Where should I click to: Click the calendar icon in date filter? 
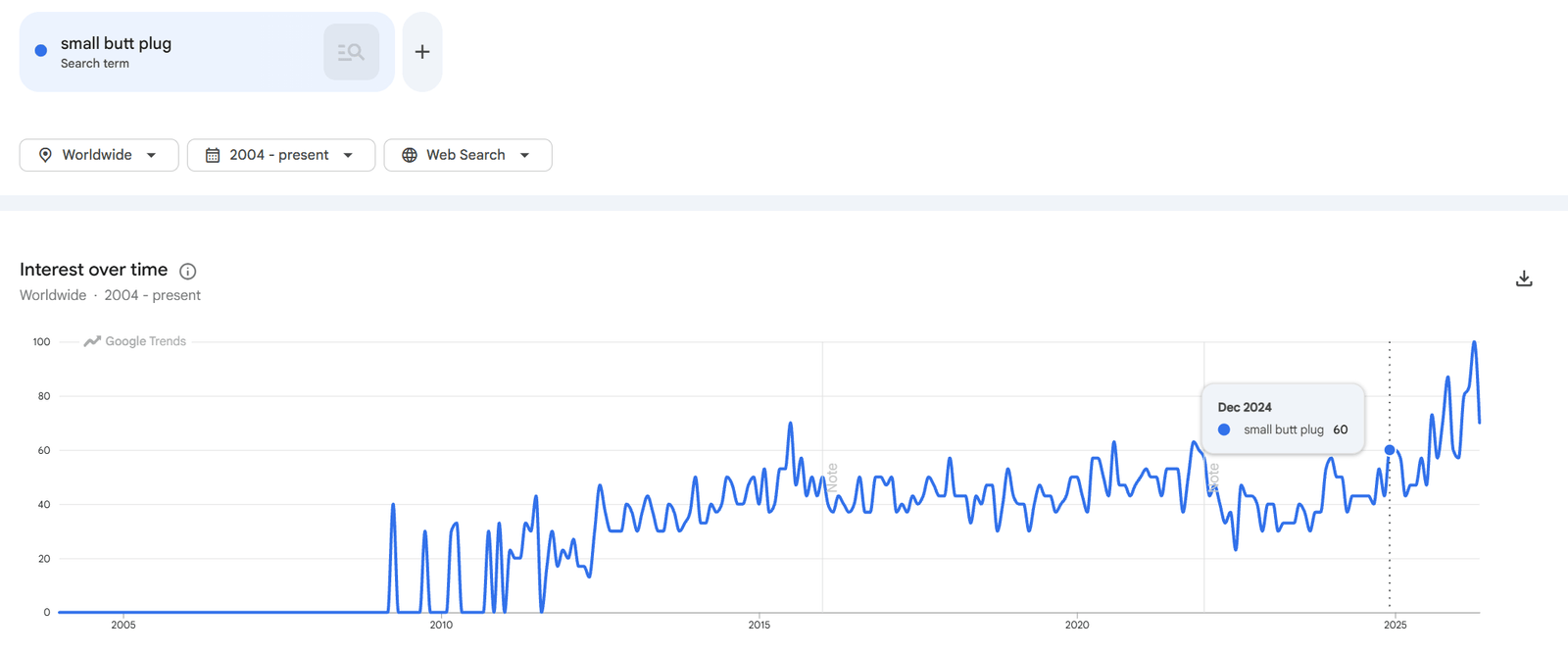click(x=213, y=155)
